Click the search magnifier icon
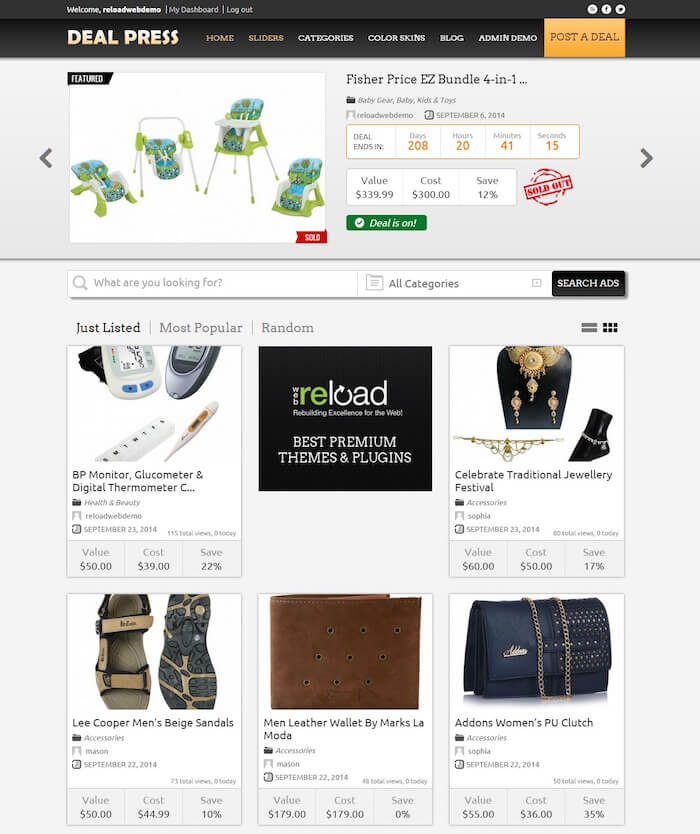700x834 pixels. pyautogui.click(x=80, y=282)
